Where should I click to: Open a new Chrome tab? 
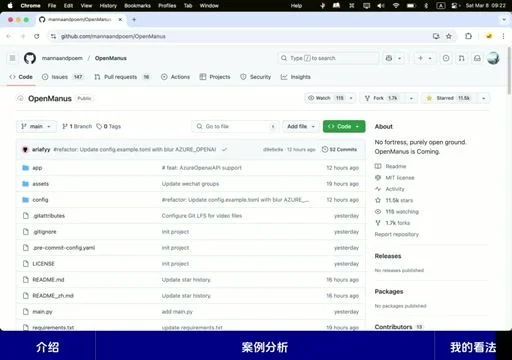point(134,20)
